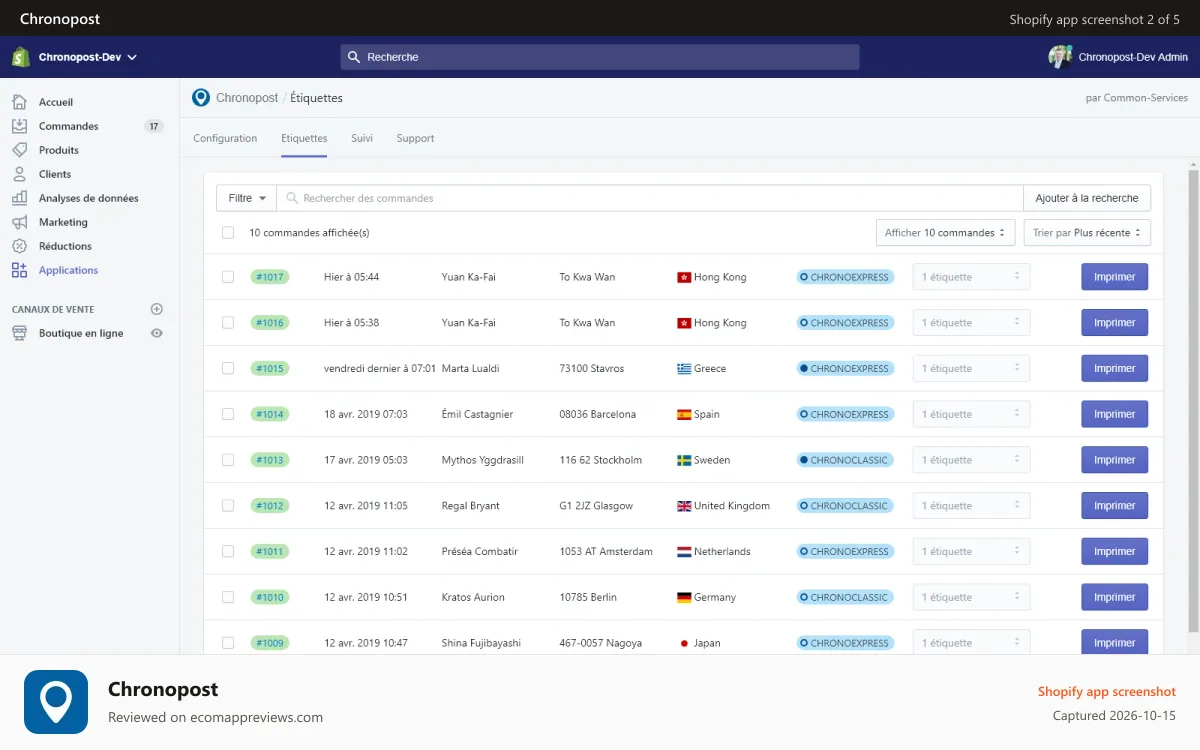Open the Réductions discount icon
Screen dimensions: 1200x750
pyautogui.click(x=19, y=246)
